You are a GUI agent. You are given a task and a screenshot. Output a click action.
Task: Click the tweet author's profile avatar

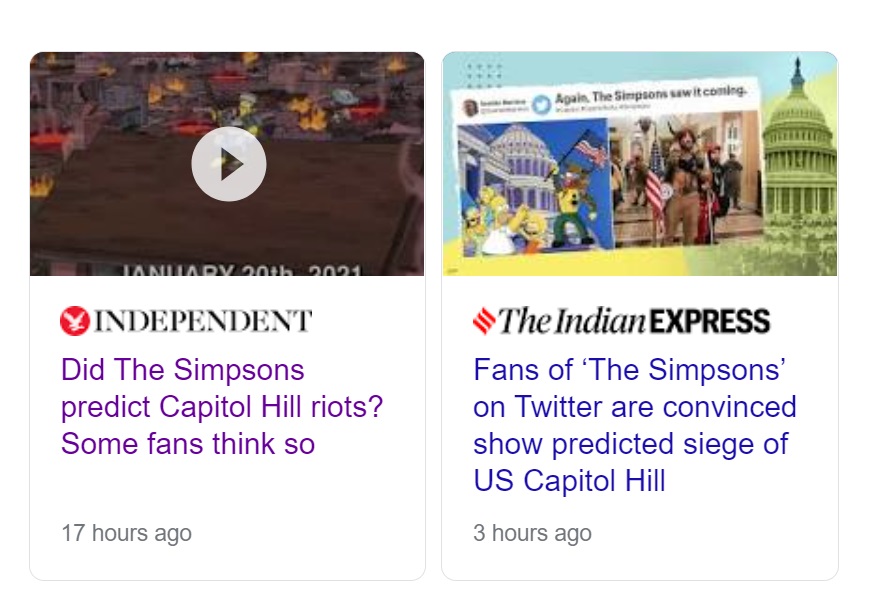coord(470,107)
